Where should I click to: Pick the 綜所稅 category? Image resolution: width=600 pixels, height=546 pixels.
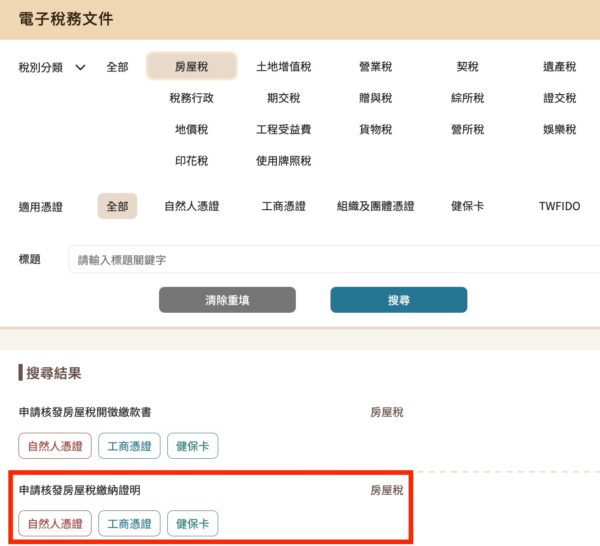467,98
